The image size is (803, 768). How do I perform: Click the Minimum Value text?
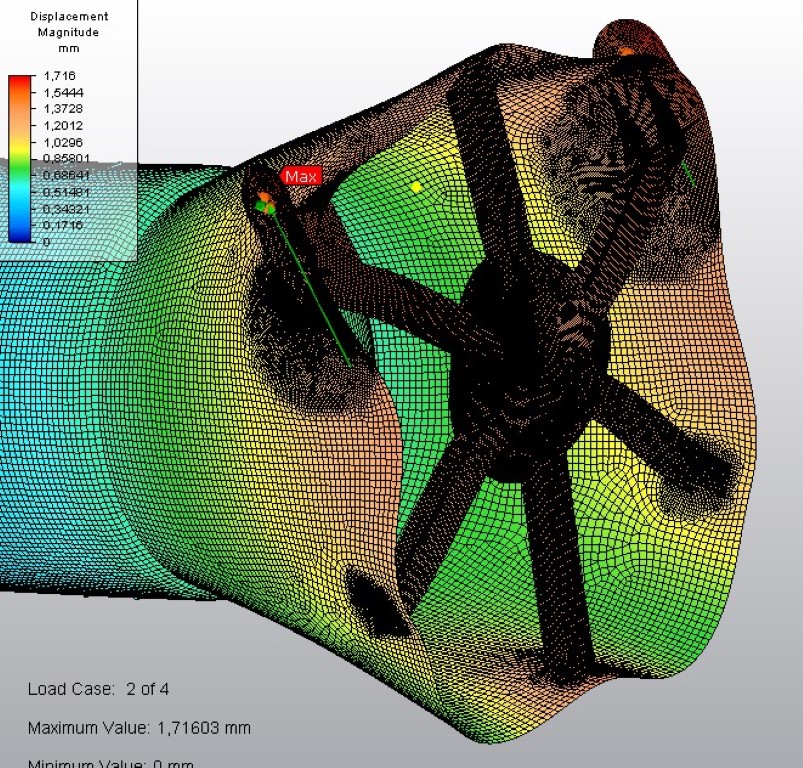pyautogui.click(x=110, y=763)
